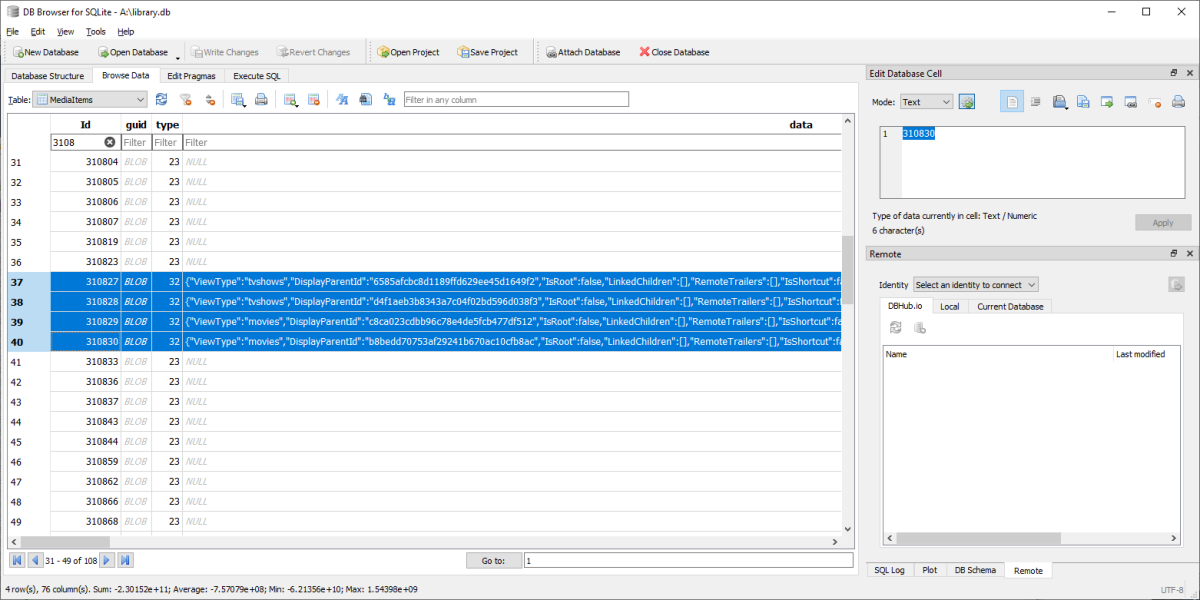The height and width of the screenshot is (600, 1200).
Task: Open the Tools menu
Action: [95, 32]
